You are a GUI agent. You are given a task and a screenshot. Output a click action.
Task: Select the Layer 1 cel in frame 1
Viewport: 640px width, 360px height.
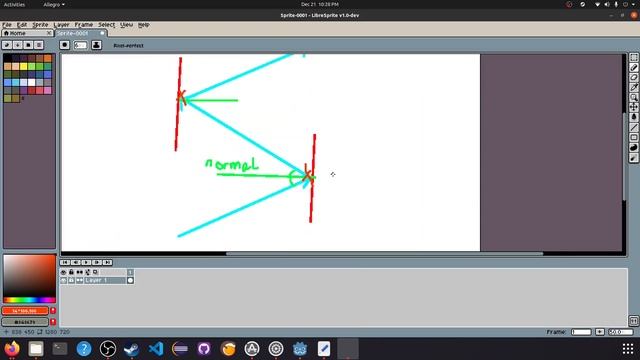130,280
